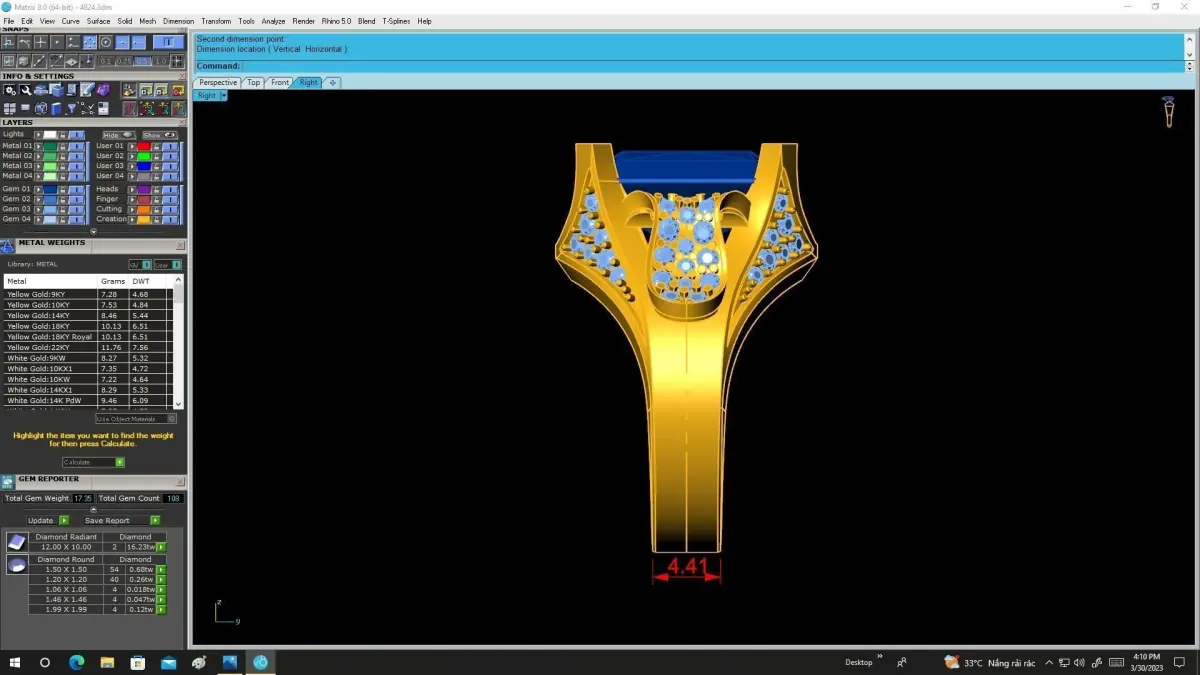Click the circle center snap icon
The height and width of the screenshot is (675, 1200).
(x=106, y=42)
